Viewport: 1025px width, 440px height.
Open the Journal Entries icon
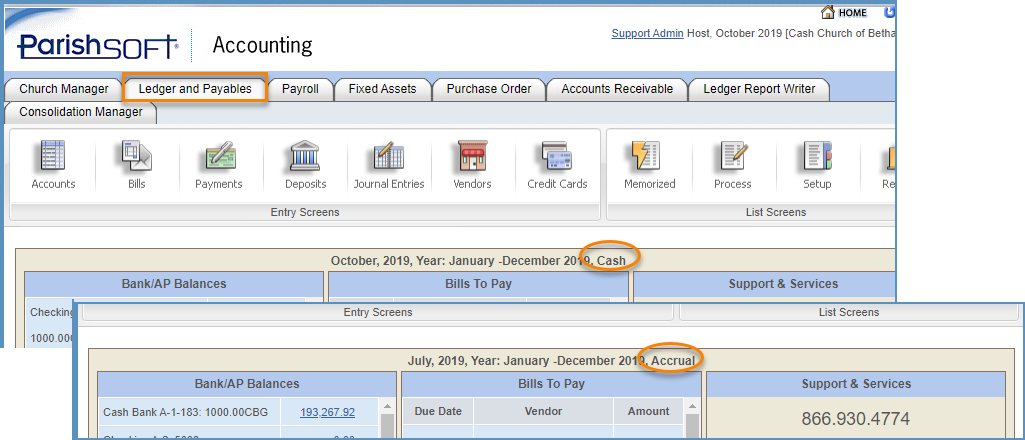pyautogui.click(x=389, y=157)
